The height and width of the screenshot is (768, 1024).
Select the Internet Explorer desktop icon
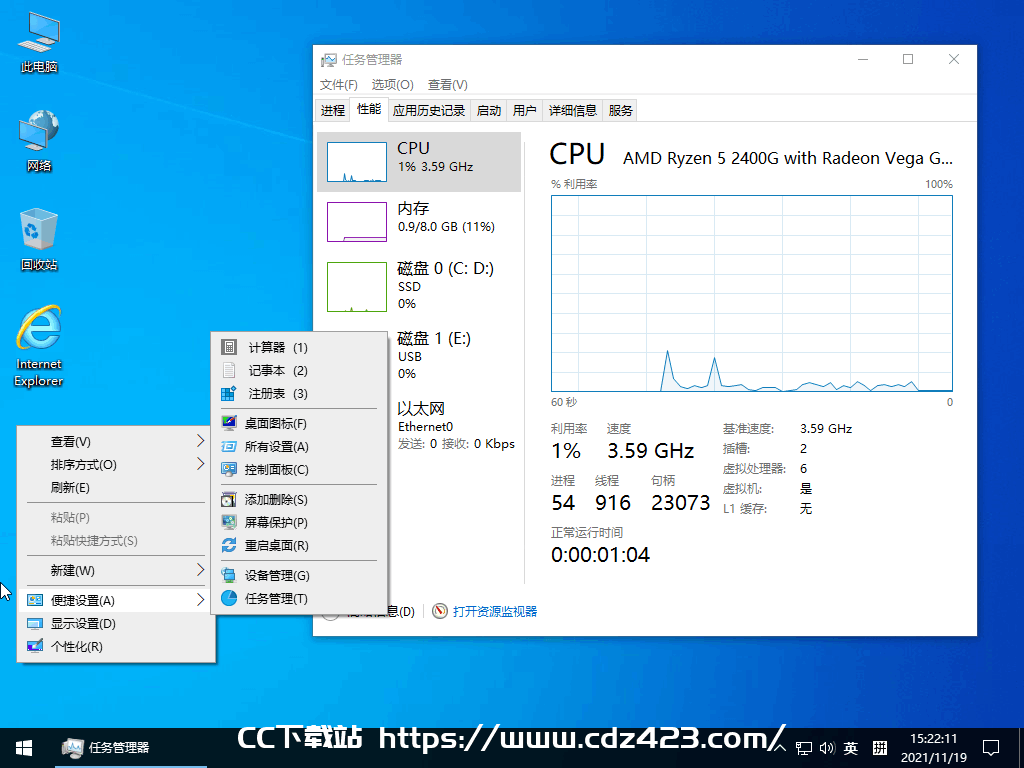39,346
